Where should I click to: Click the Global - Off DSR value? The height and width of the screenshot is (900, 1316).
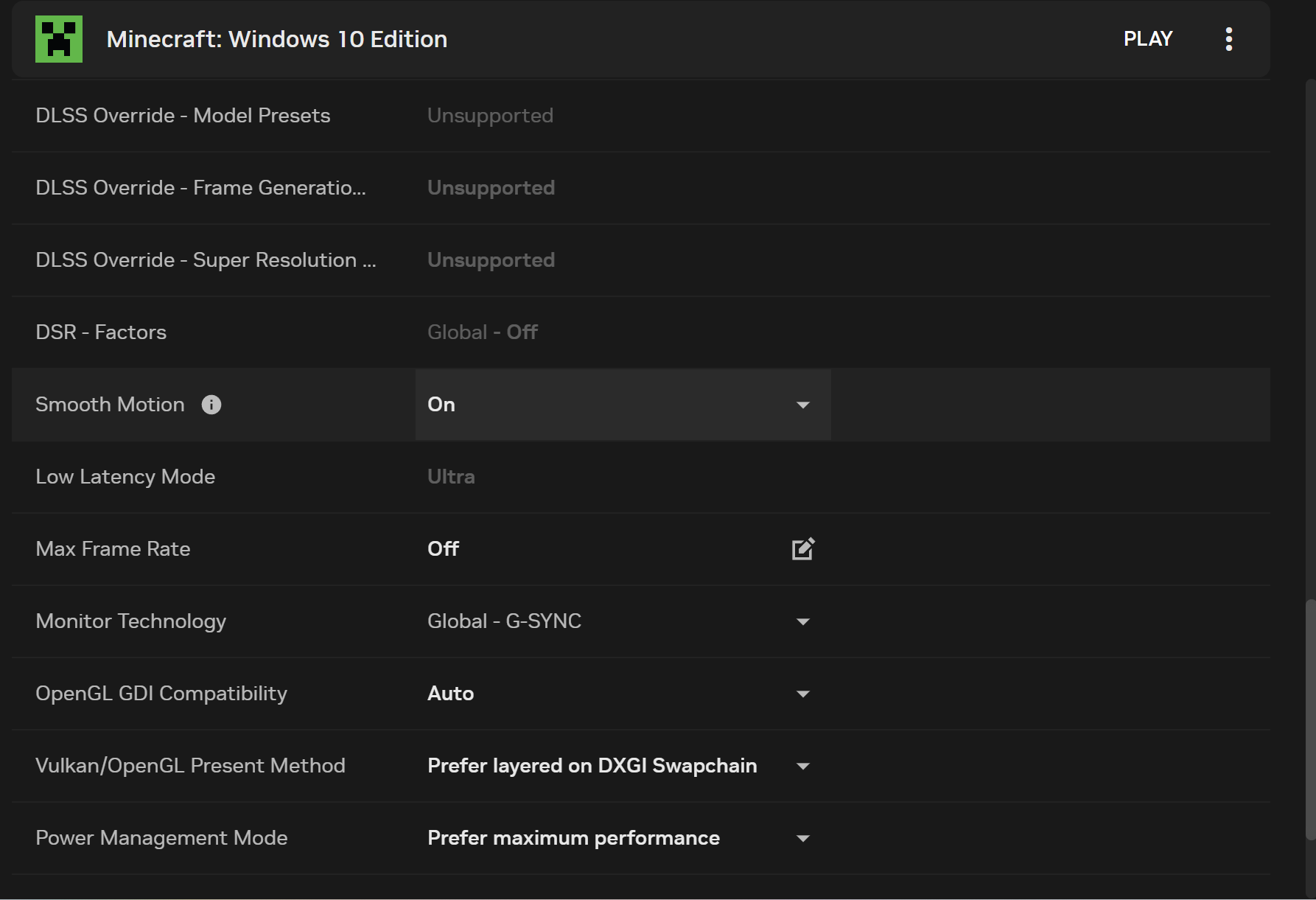483,332
